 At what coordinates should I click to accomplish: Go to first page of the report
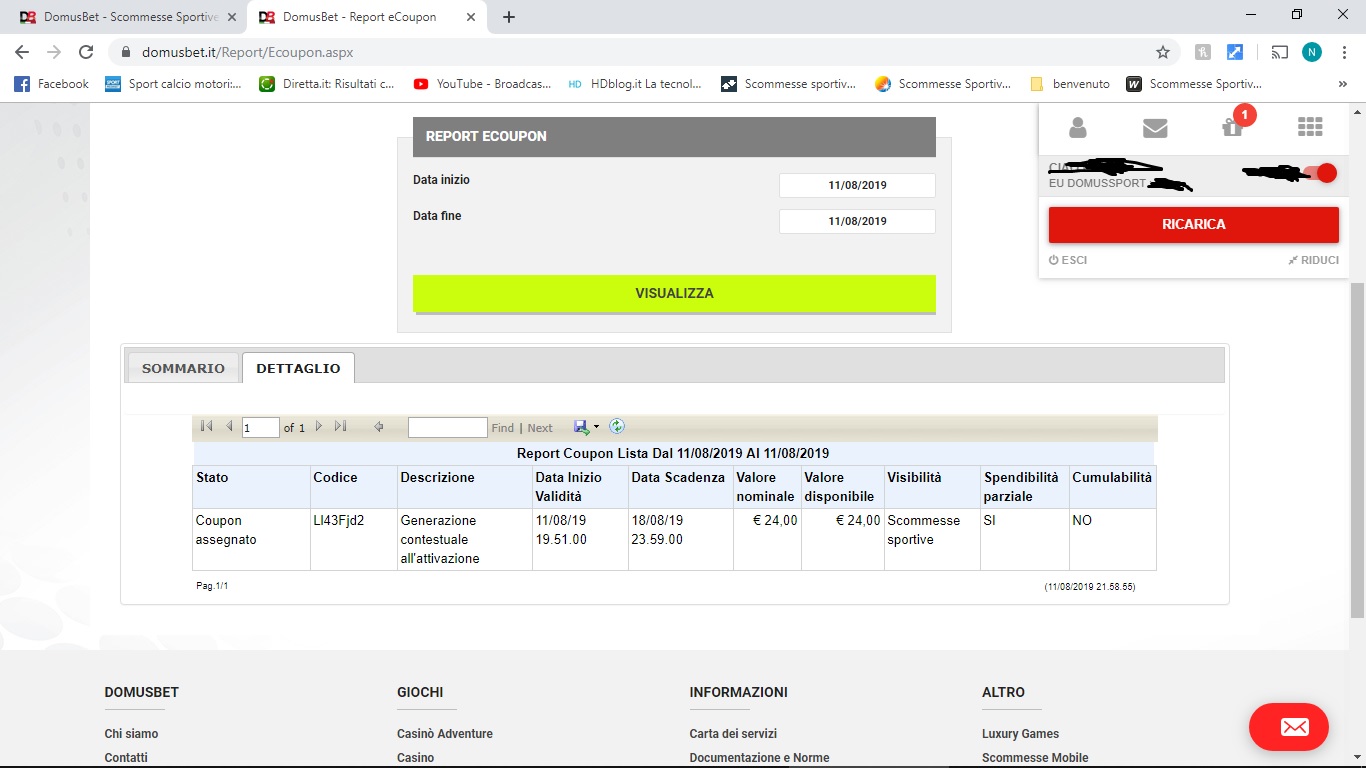[x=206, y=427]
